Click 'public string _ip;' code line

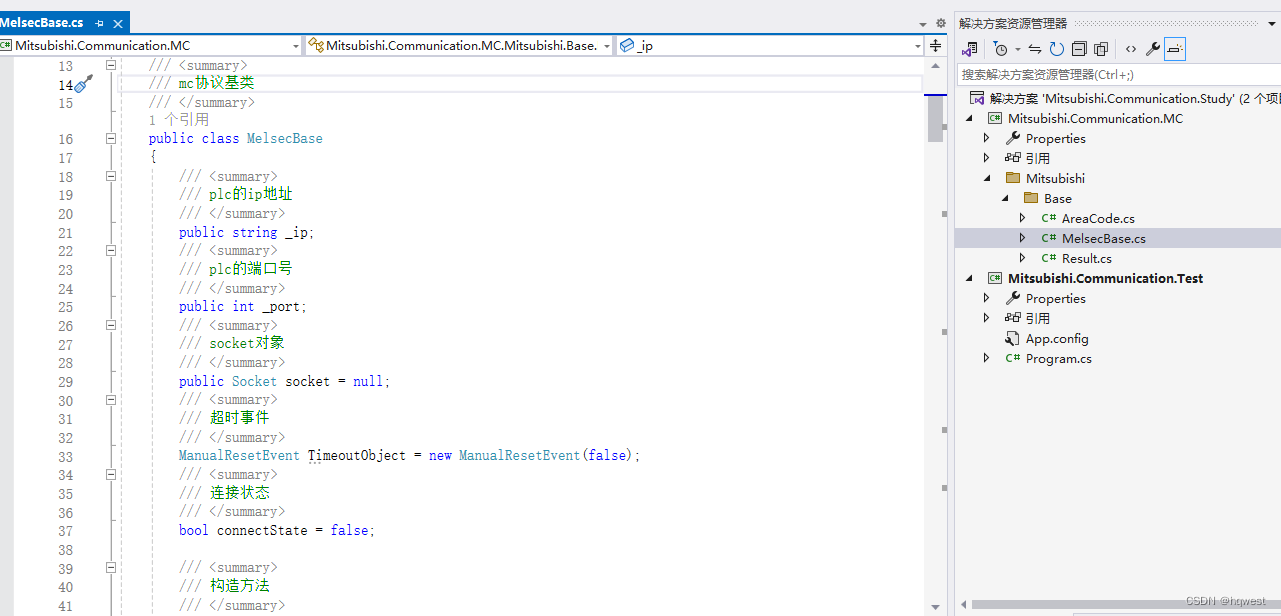point(246,232)
